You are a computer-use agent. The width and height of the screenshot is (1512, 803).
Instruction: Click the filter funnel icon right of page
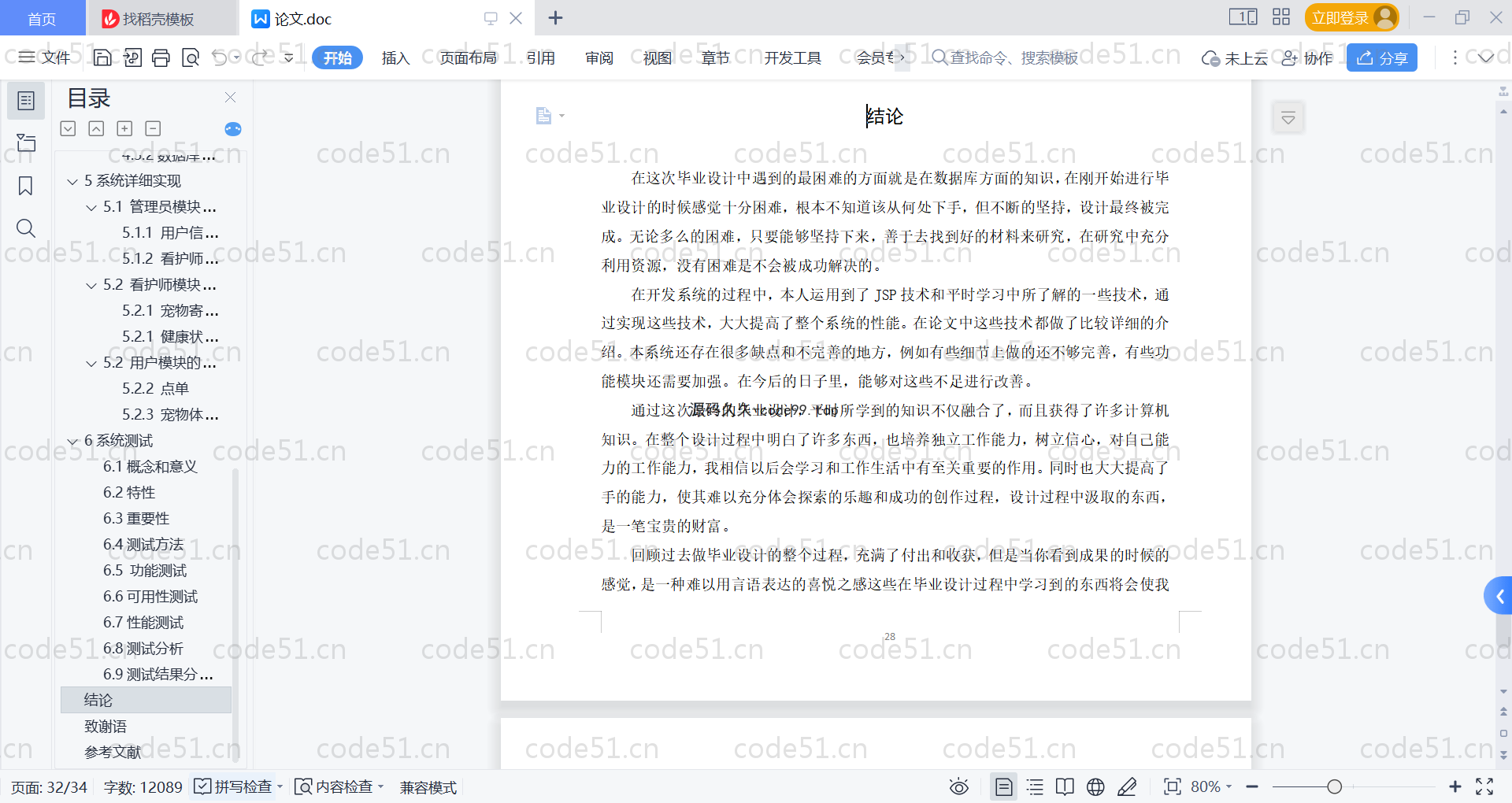pyautogui.click(x=1288, y=118)
